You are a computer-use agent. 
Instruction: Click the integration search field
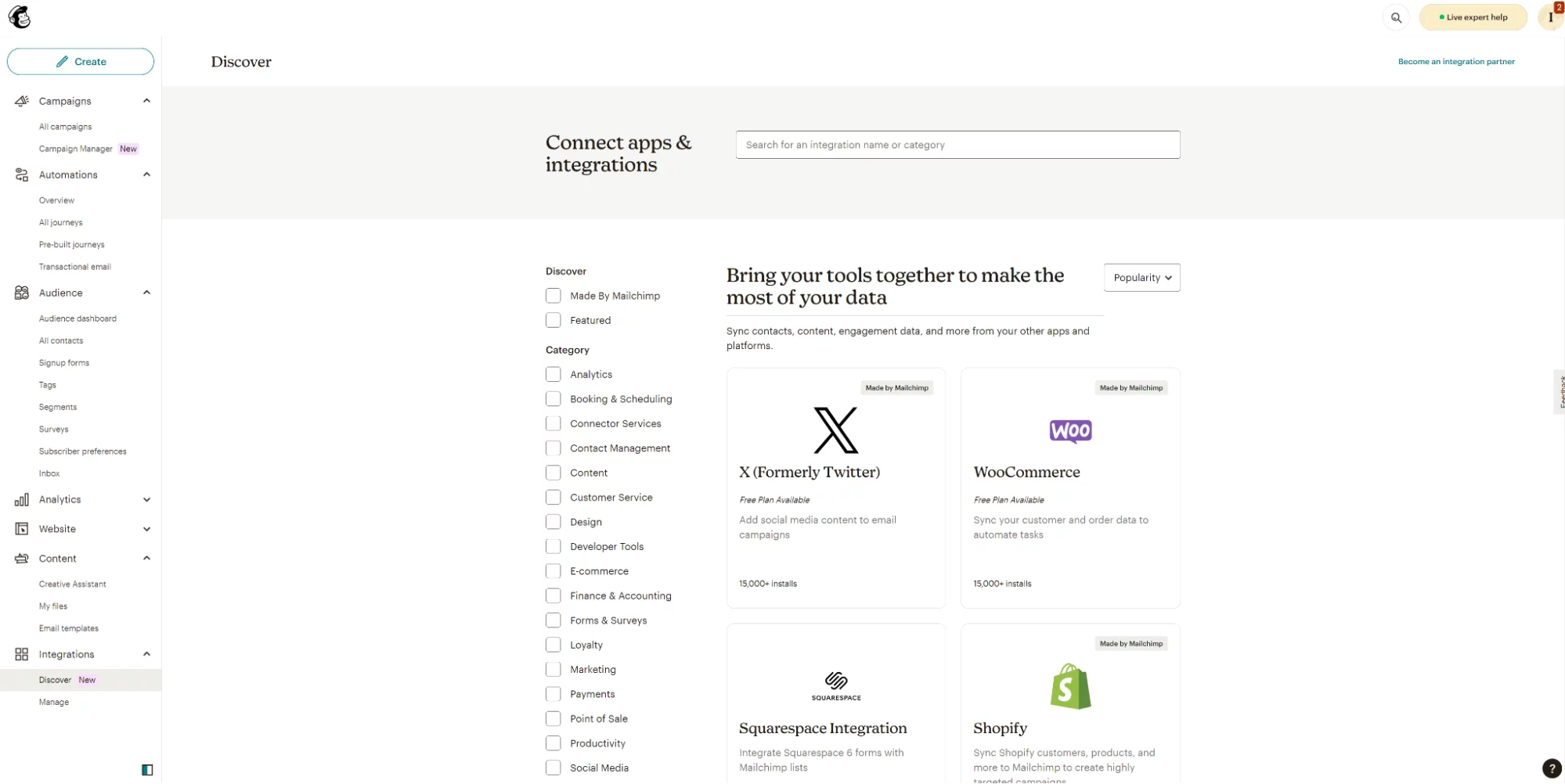[x=957, y=145]
